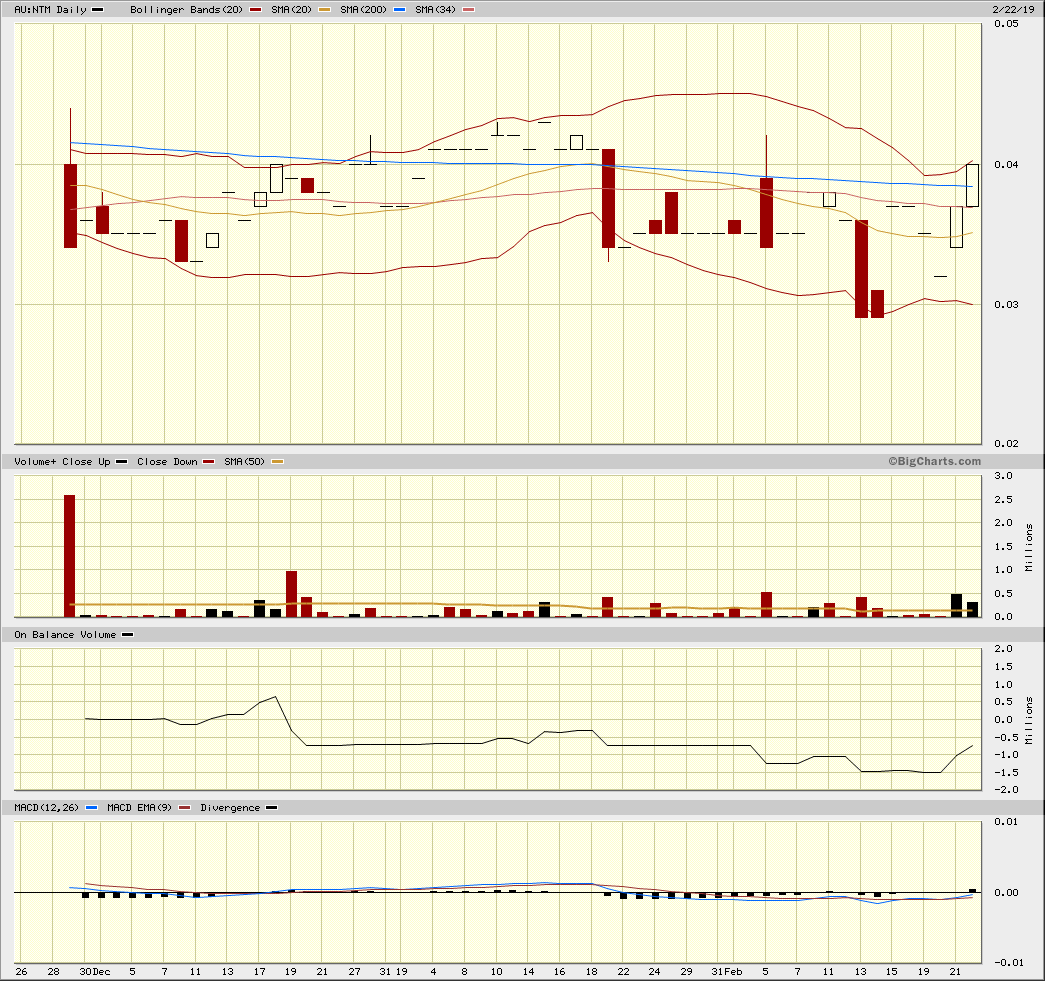This screenshot has height=981, width=1045.
Task: Click the 0.02 price axis label
Action: pyautogui.click(x=1006, y=443)
